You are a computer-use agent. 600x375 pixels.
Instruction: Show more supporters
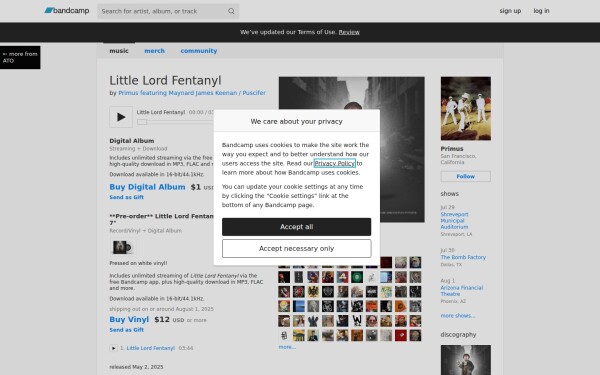[x=287, y=347]
